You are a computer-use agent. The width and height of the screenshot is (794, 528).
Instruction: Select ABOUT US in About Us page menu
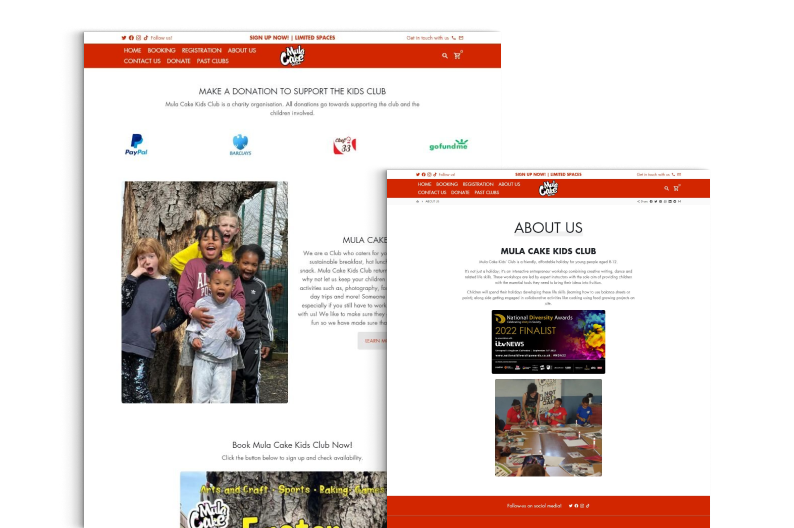pyautogui.click(x=509, y=184)
